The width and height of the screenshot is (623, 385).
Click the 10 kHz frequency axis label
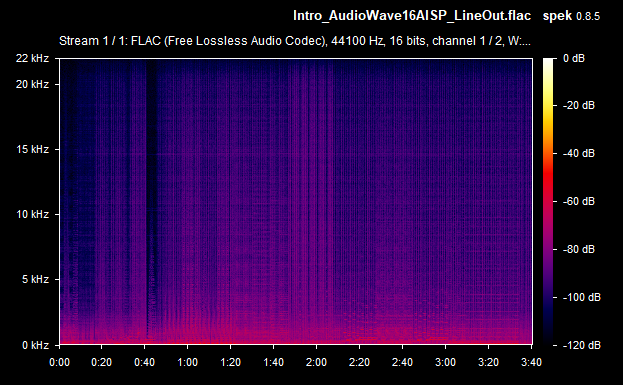(32, 214)
